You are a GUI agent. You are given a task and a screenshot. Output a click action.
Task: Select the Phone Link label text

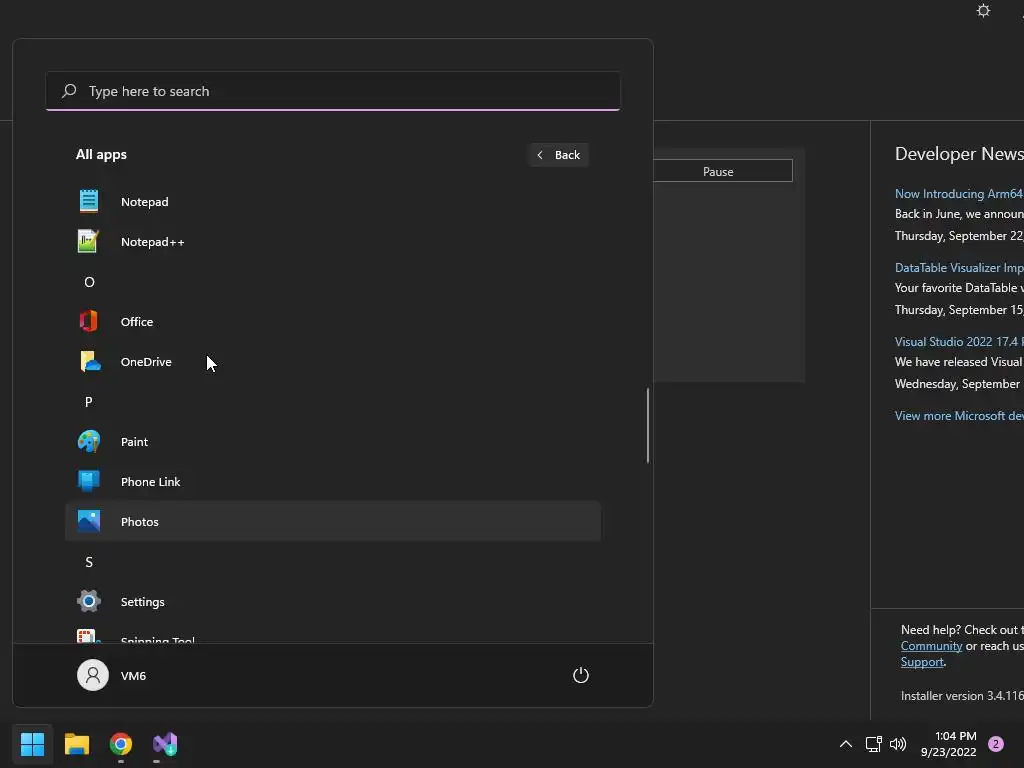pyautogui.click(x=150, y=481)
